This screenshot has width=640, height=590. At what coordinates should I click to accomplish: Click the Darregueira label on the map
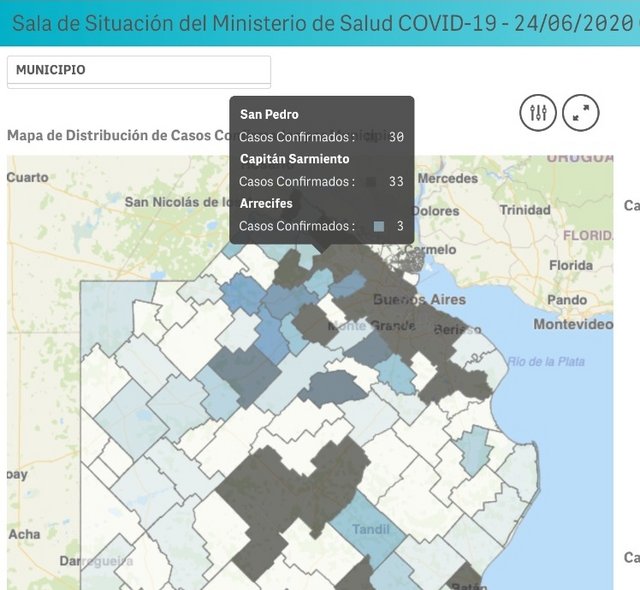click(96, 561)
